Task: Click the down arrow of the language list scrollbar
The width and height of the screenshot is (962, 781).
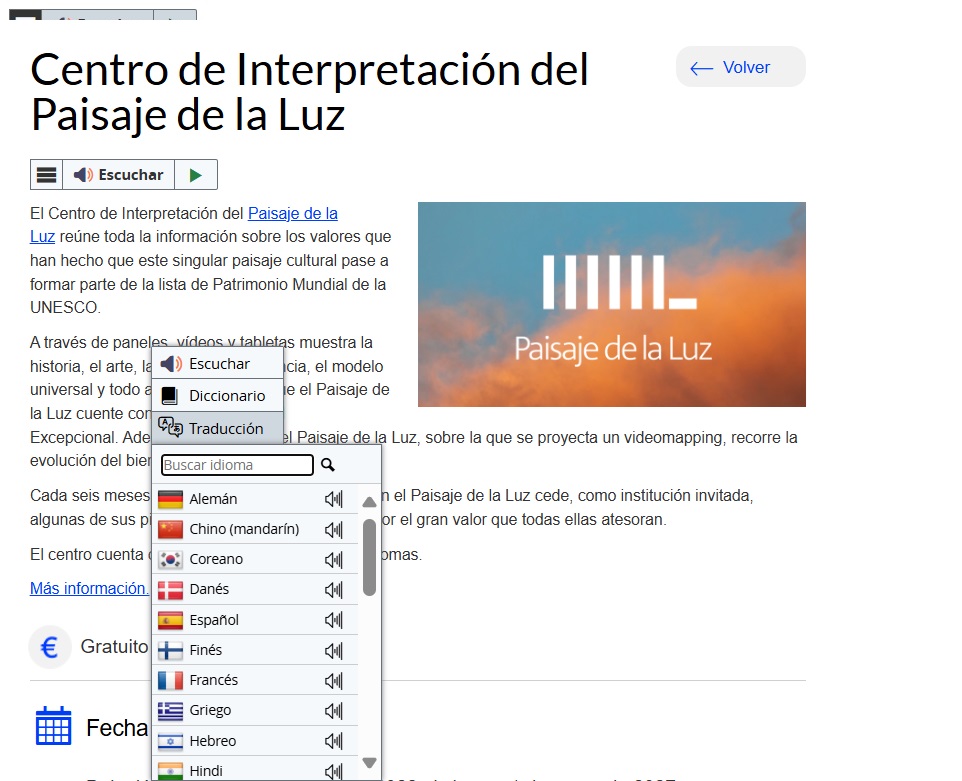Action: (369, 762)
